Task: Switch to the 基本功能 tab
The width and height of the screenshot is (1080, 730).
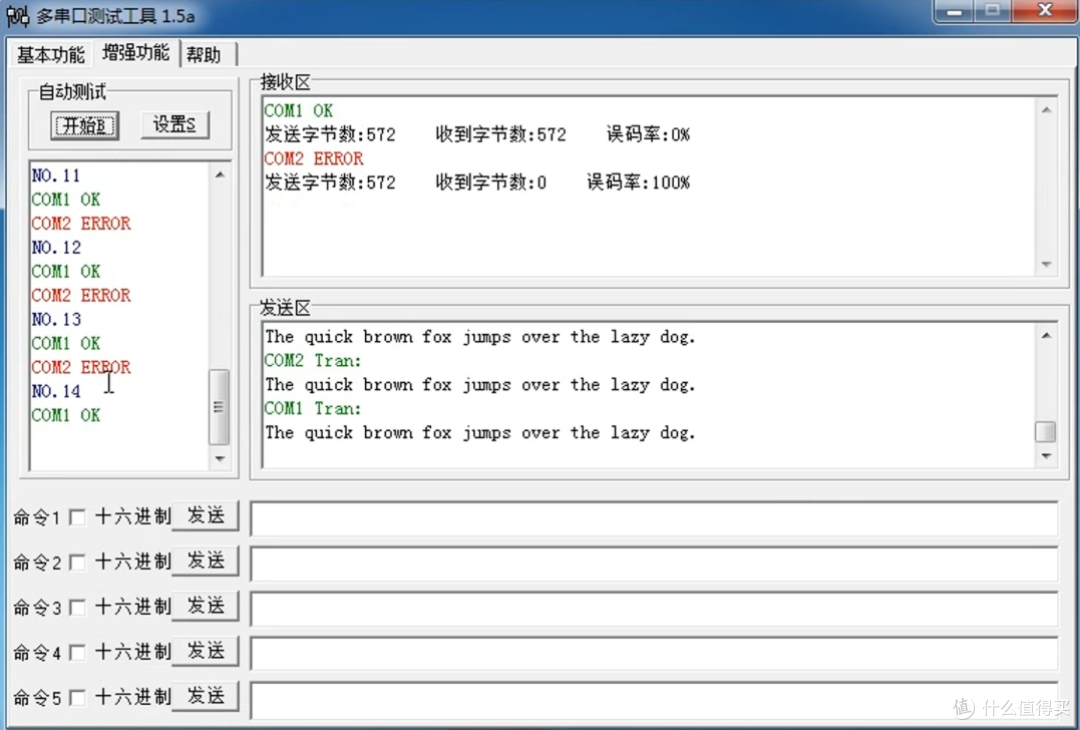Action: [x=50, y=54]
